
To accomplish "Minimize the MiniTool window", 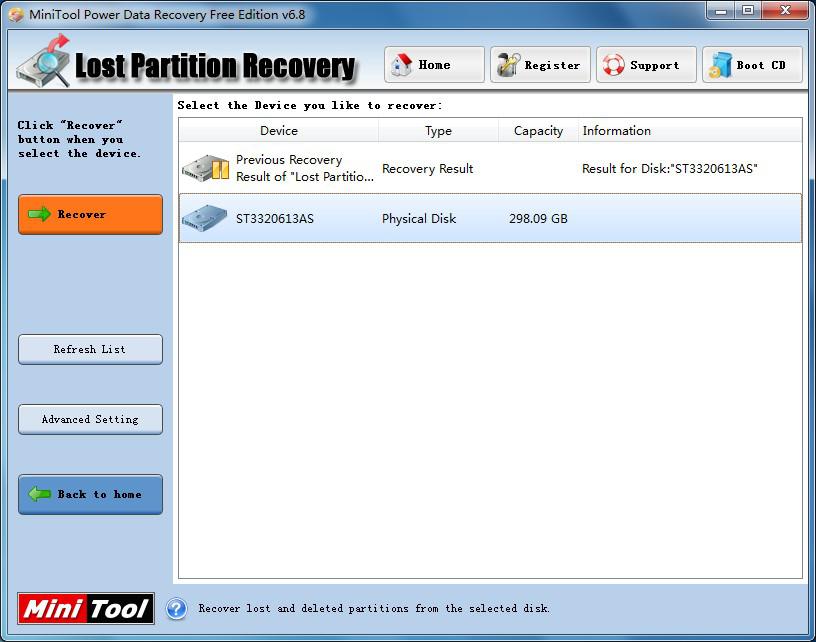I will [721, 11].
